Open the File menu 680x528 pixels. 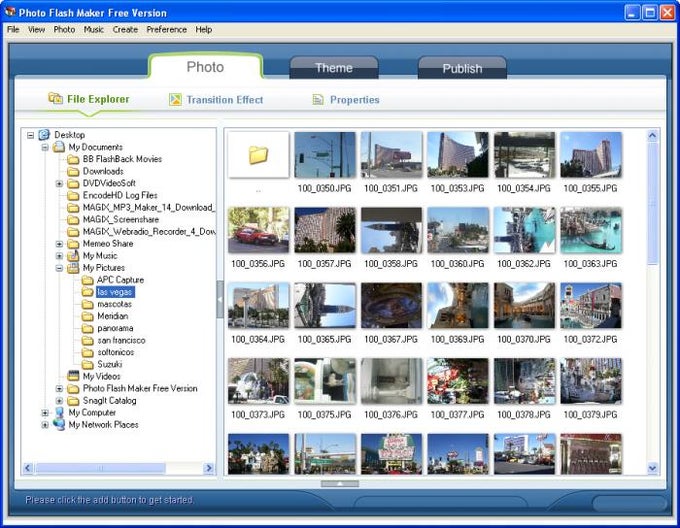tap(13, 29)
